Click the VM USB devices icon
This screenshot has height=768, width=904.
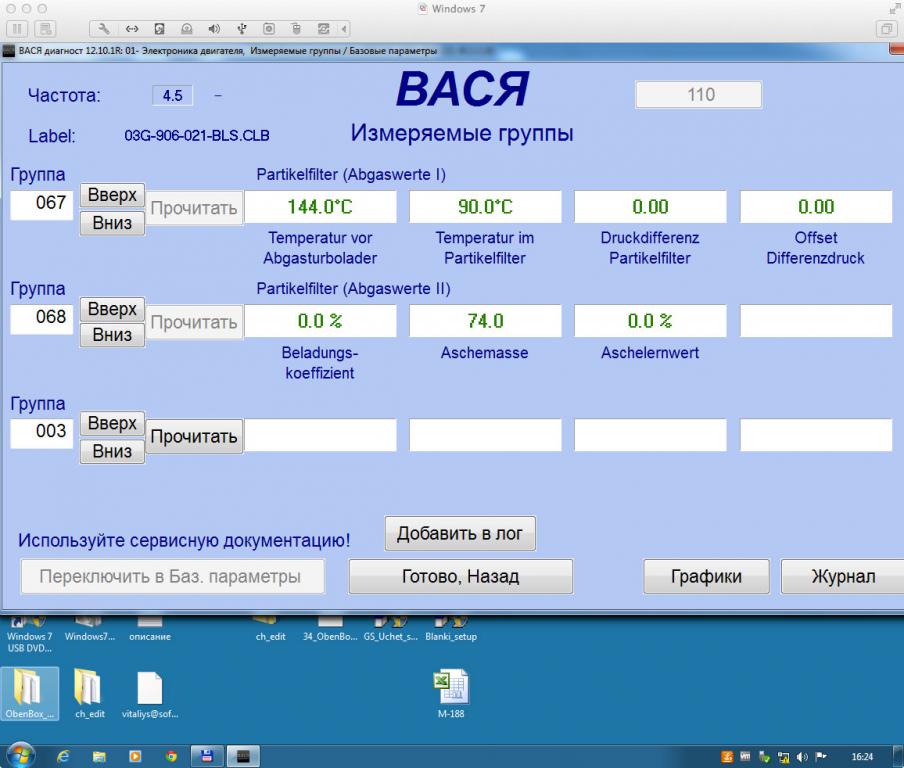click(x=242, y=28)
